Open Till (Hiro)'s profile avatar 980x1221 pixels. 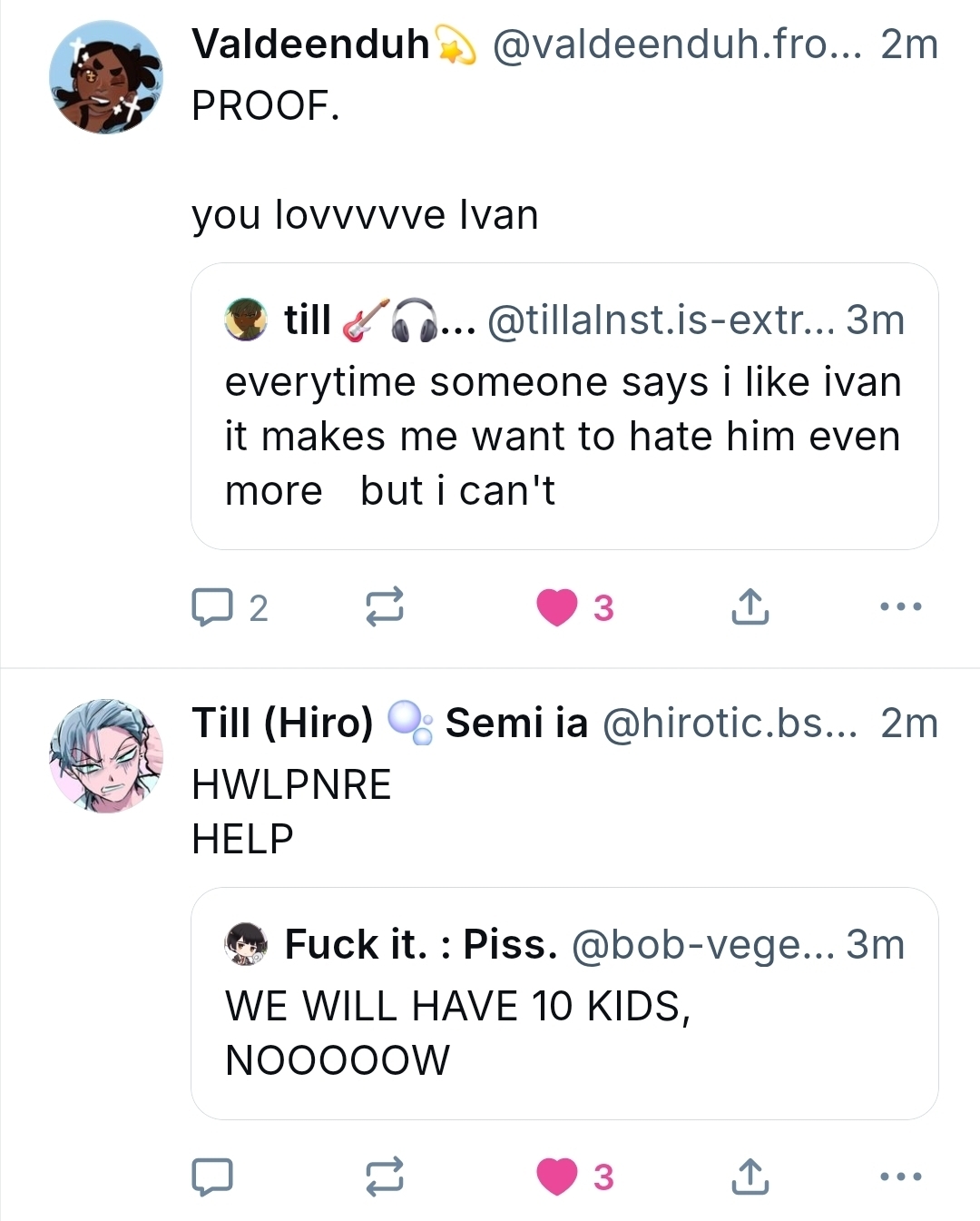click(x=106, y=755)
